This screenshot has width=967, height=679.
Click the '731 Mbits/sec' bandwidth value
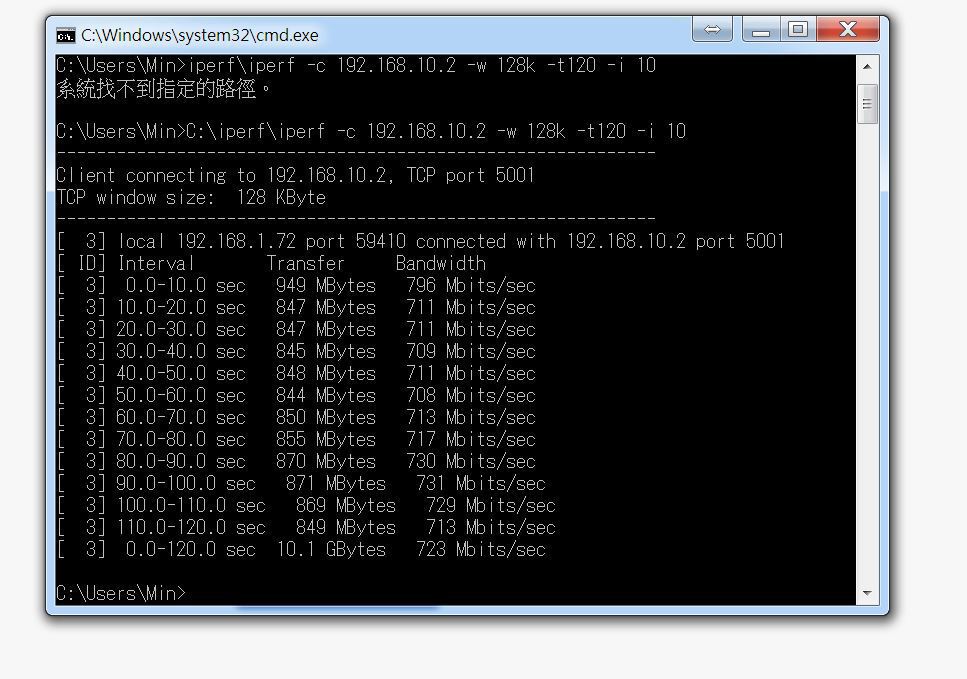480,484
